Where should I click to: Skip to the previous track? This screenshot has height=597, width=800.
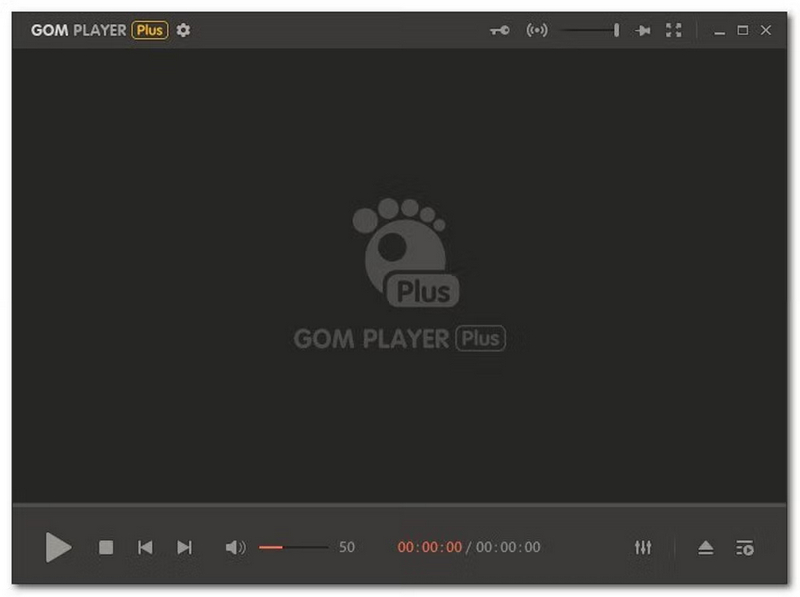pos(145,548)
